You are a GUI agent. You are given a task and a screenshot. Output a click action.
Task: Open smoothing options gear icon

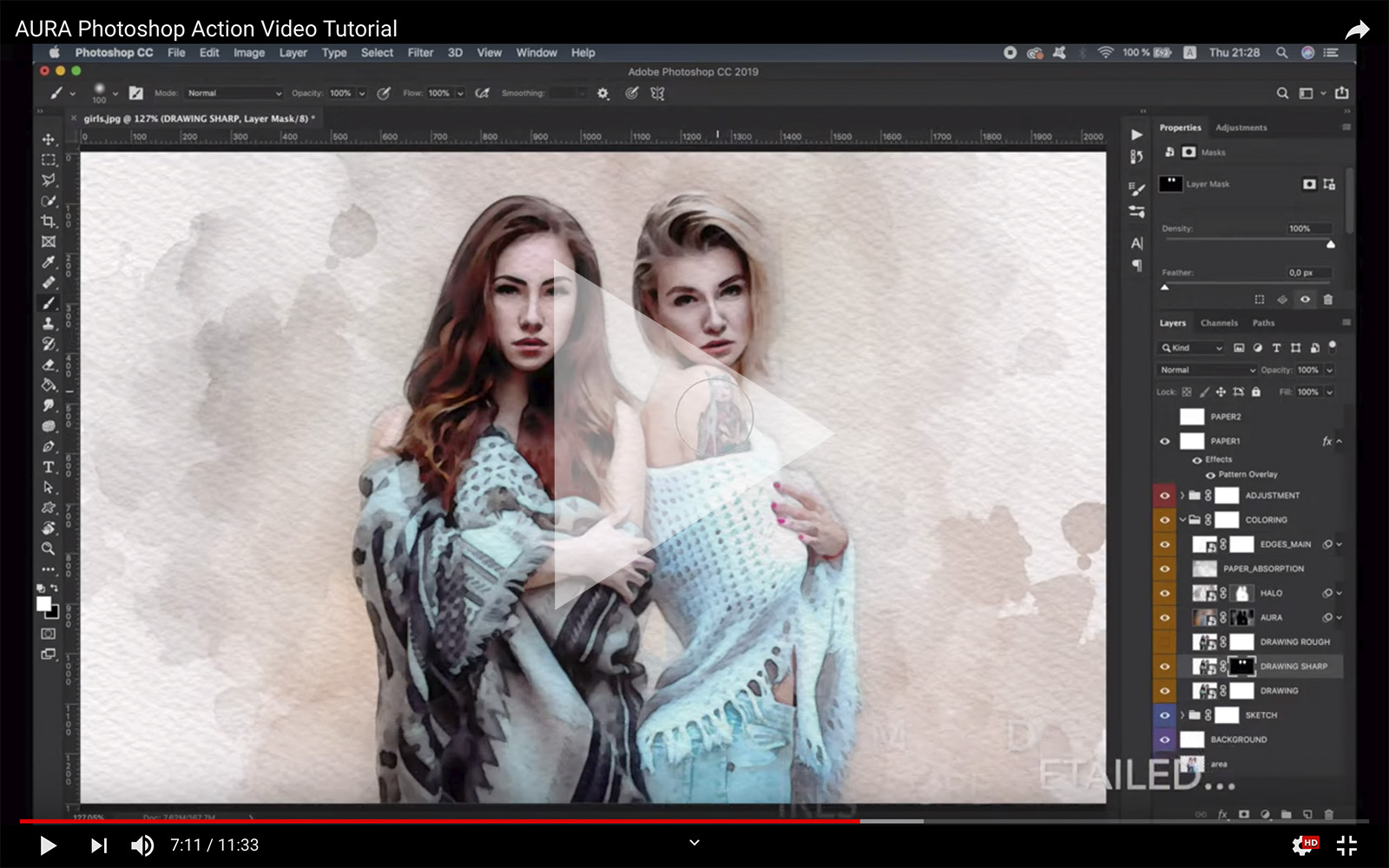(602, 93)
